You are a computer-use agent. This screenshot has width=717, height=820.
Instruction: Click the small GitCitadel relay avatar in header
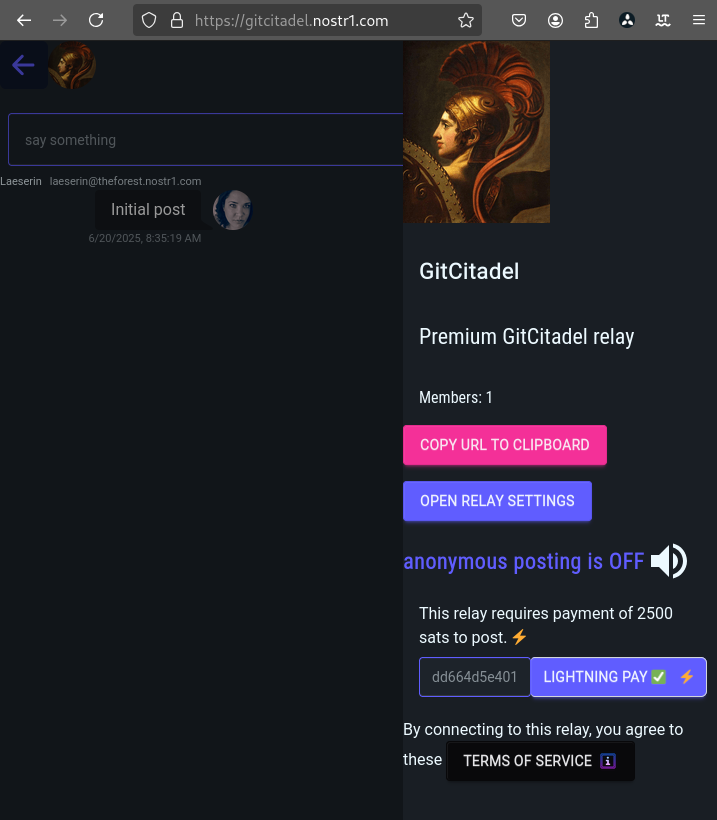click(72, 65)
